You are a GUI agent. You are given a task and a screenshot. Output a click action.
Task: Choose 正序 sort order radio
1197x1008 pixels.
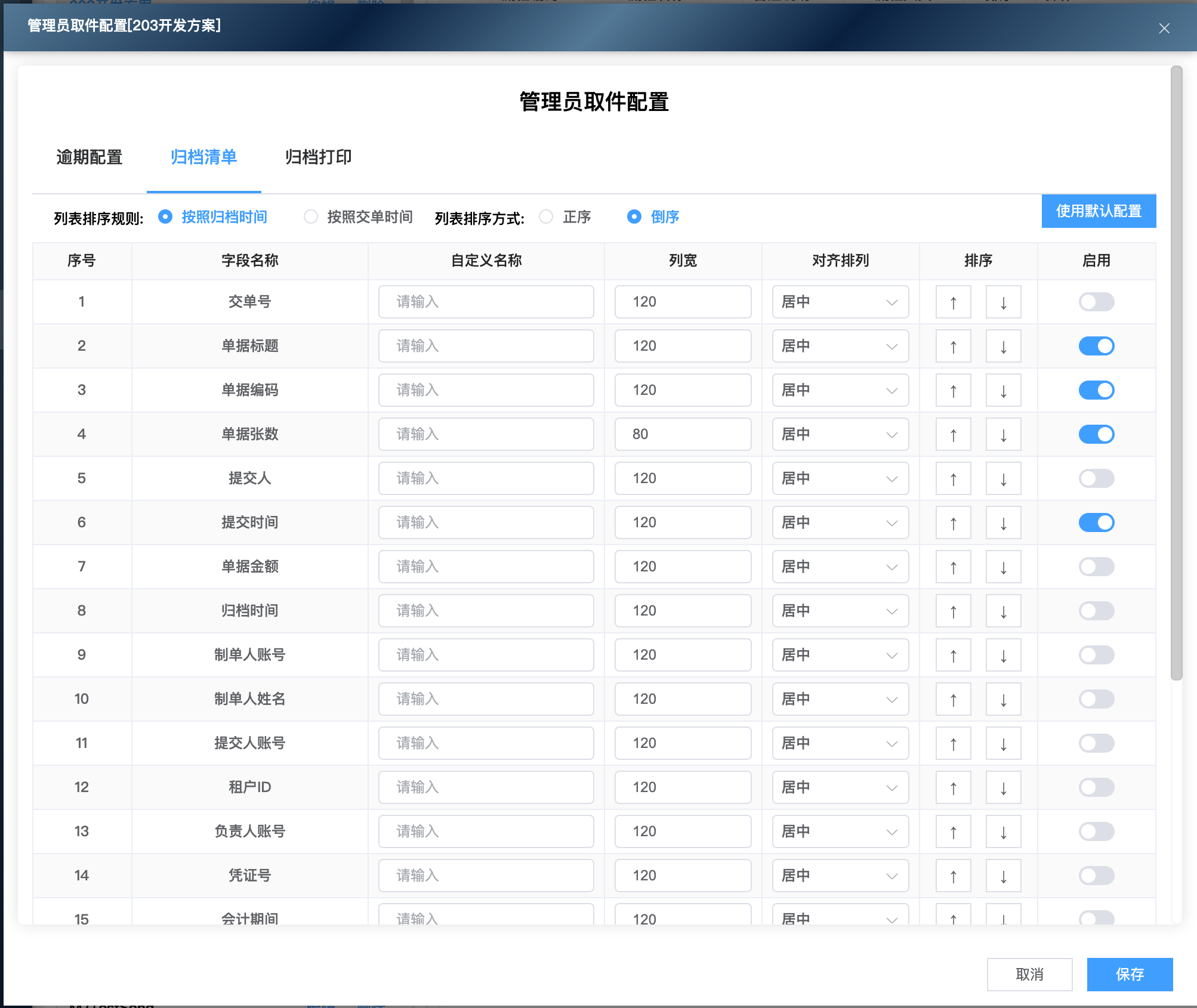coord(546,217)
